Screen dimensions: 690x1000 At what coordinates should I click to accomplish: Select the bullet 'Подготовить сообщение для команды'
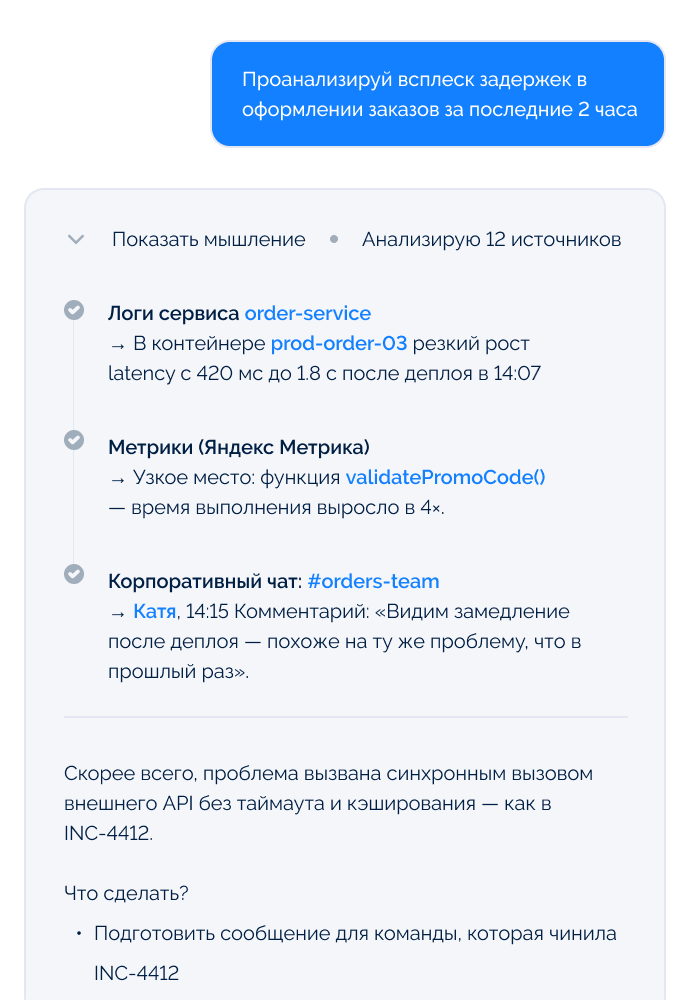click(x=354, y=934)
